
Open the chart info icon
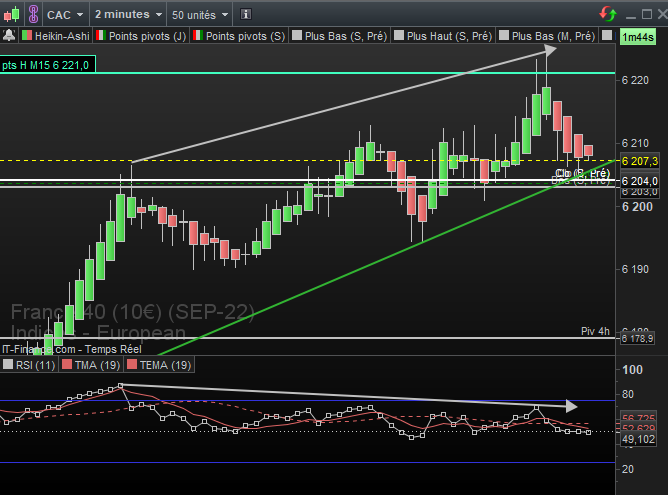pos(245,14)
